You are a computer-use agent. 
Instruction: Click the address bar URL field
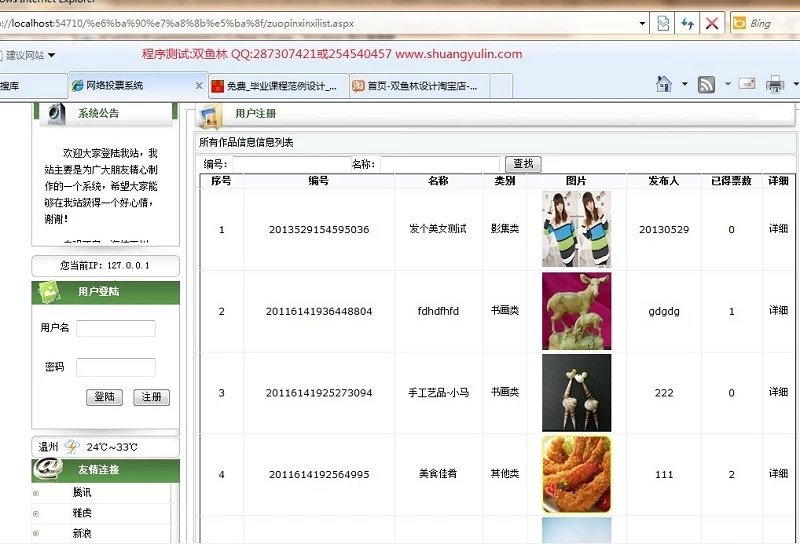coord(316,23)
